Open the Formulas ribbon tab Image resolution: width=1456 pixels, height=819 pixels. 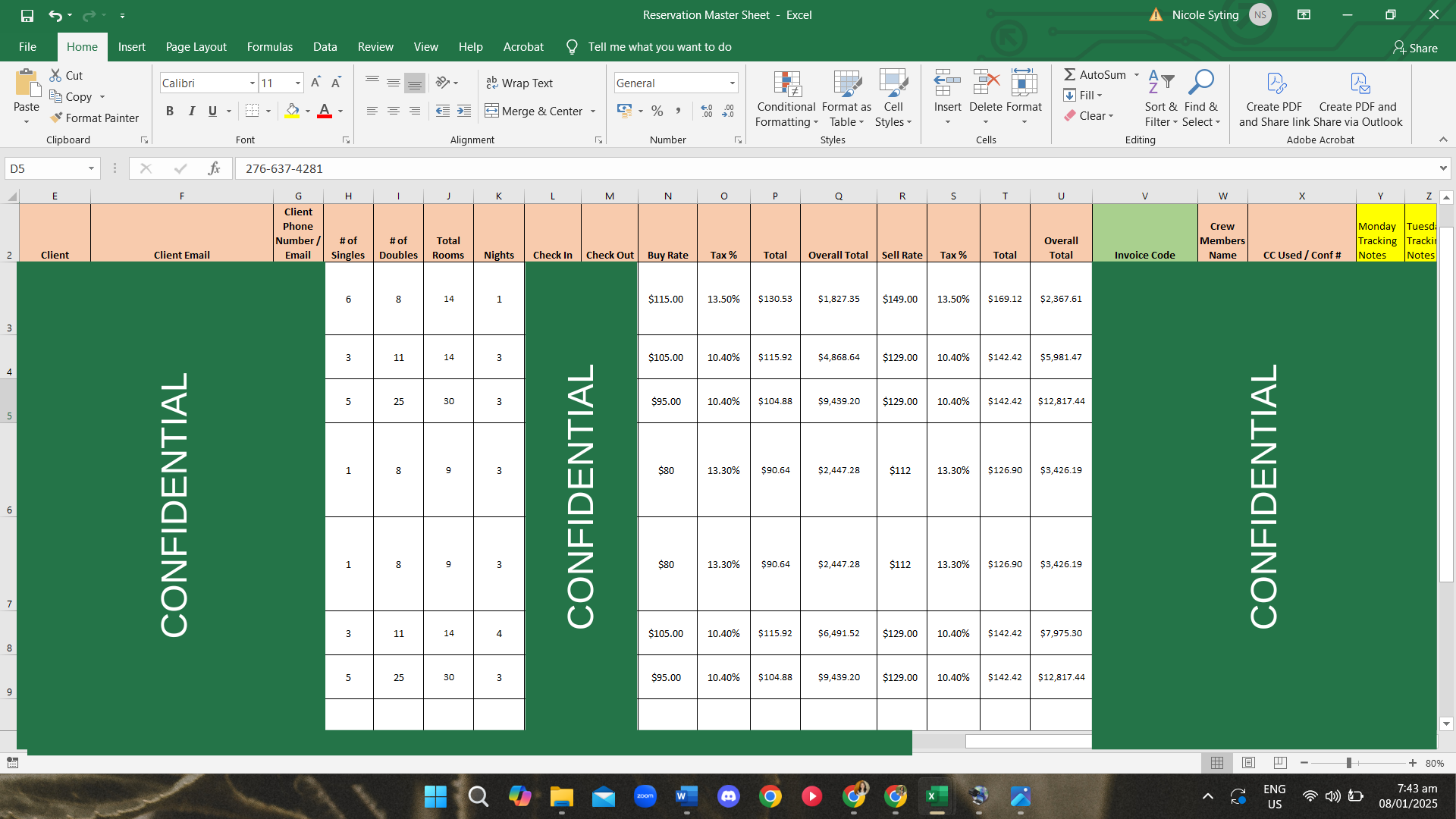269,47
